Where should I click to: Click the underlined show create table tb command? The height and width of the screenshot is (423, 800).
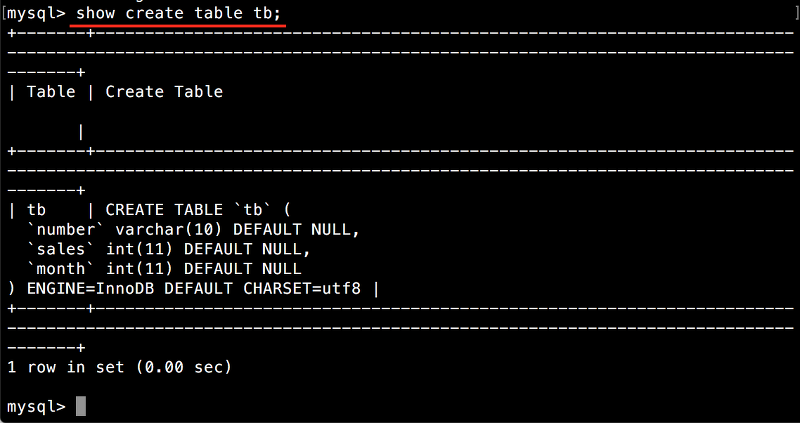point(178,13)
